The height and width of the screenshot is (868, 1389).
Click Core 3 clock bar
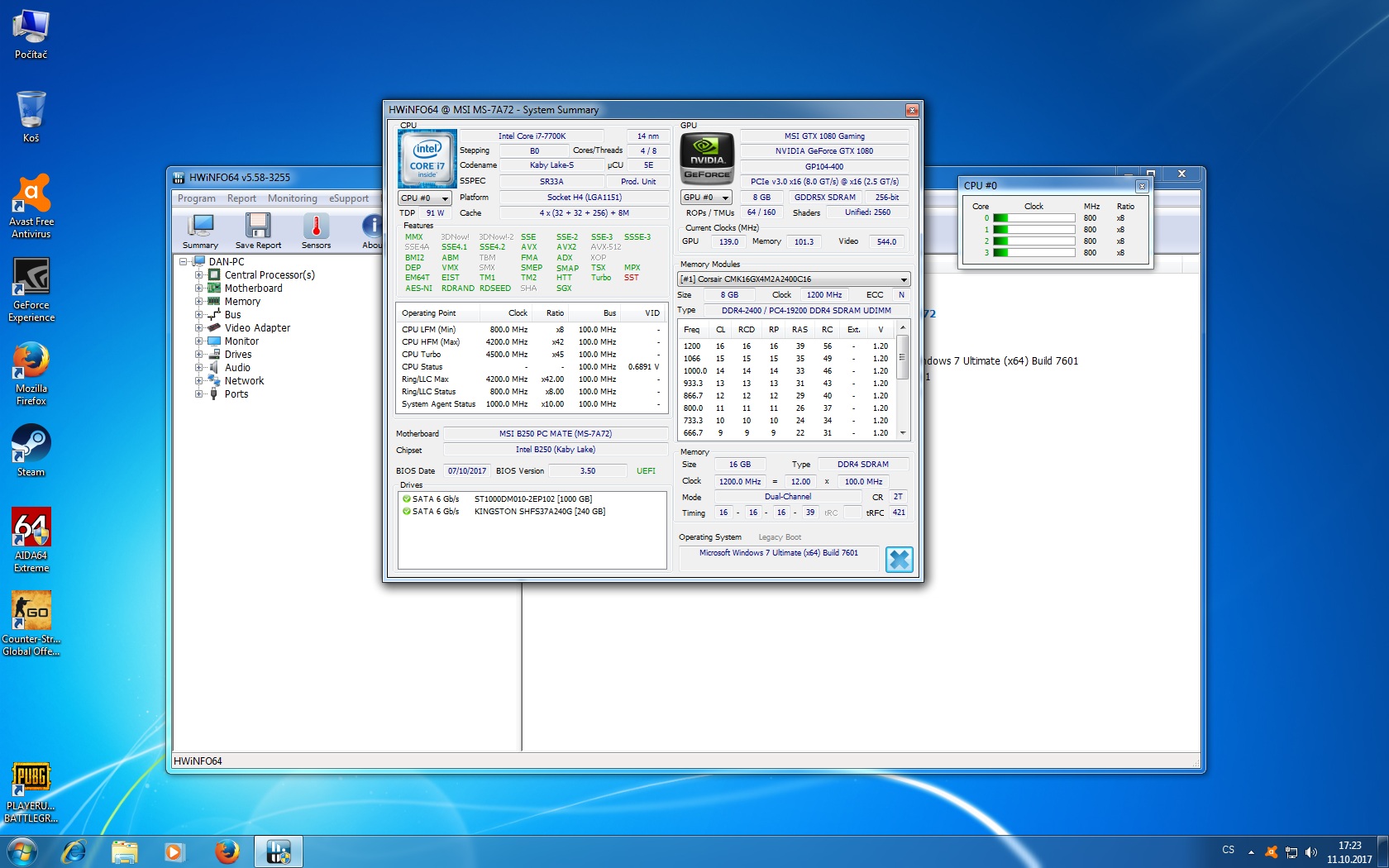pyautogui.click(x=1033, y=253)
